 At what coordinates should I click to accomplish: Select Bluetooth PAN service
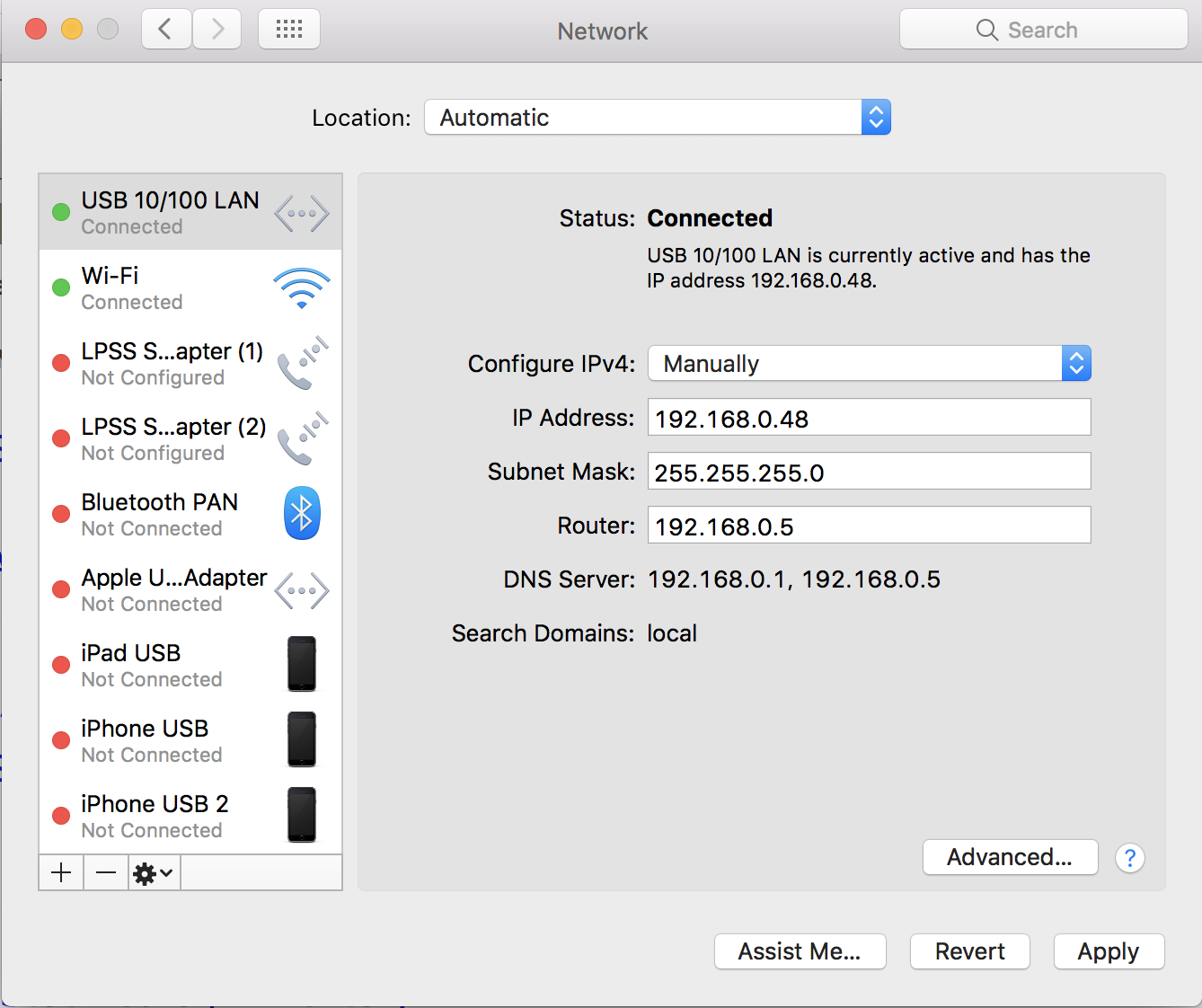coord(190,514)
